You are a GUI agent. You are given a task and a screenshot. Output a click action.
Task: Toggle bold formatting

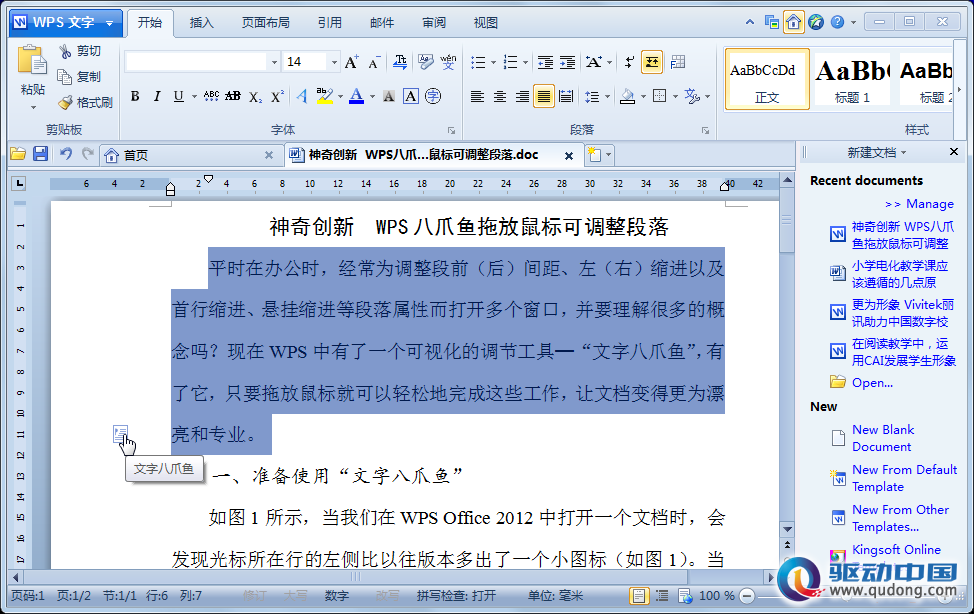tap(135, 96)
